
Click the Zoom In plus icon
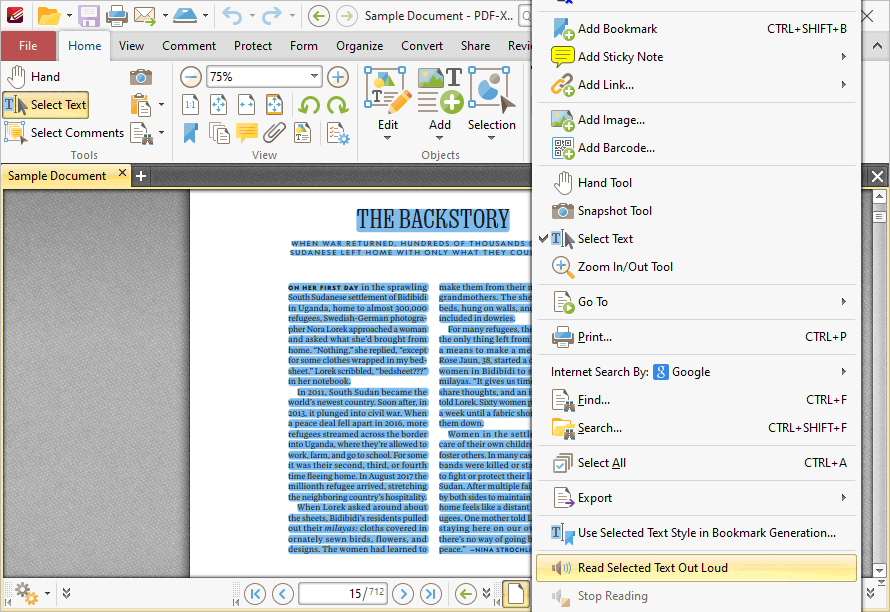point(338,77)
